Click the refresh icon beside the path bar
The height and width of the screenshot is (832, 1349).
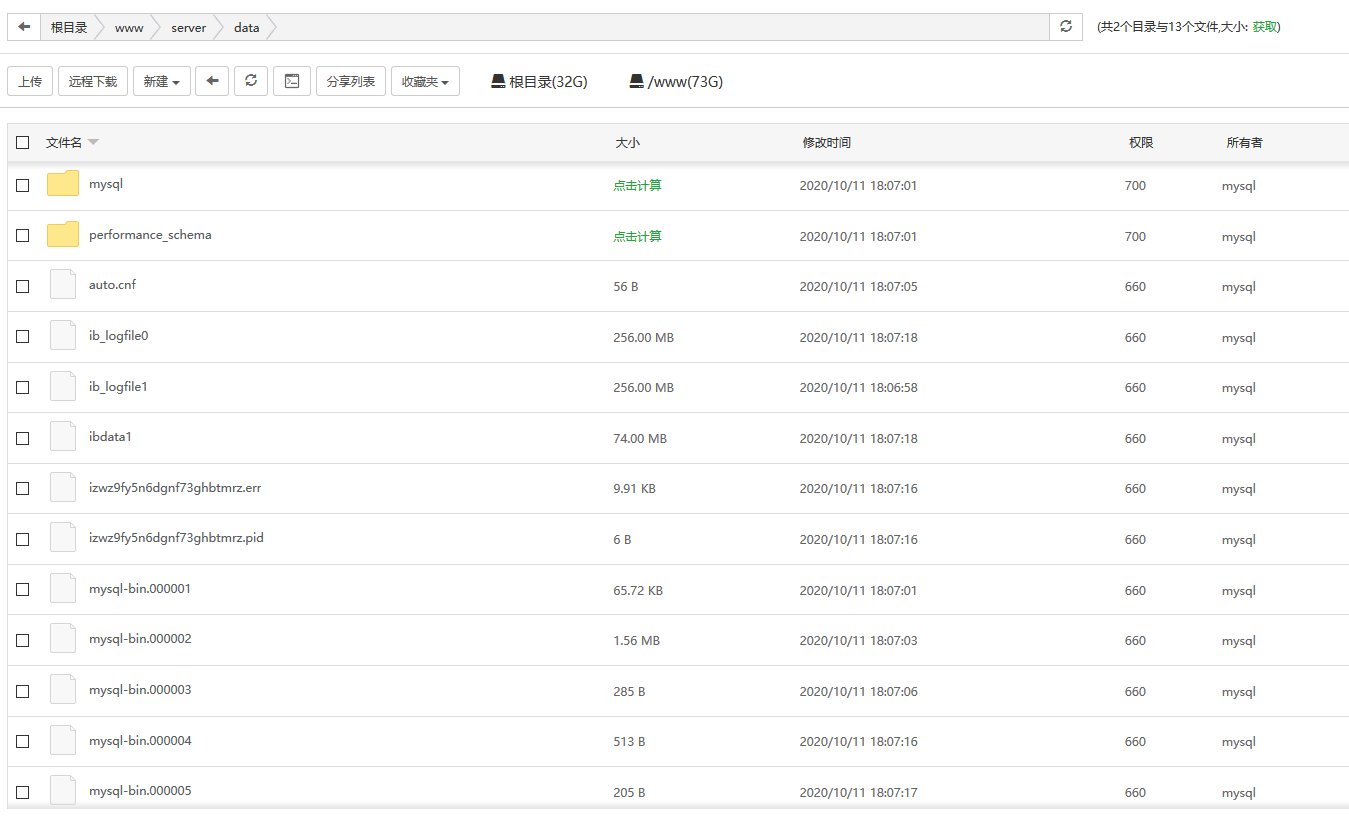tap(1066, 27)
